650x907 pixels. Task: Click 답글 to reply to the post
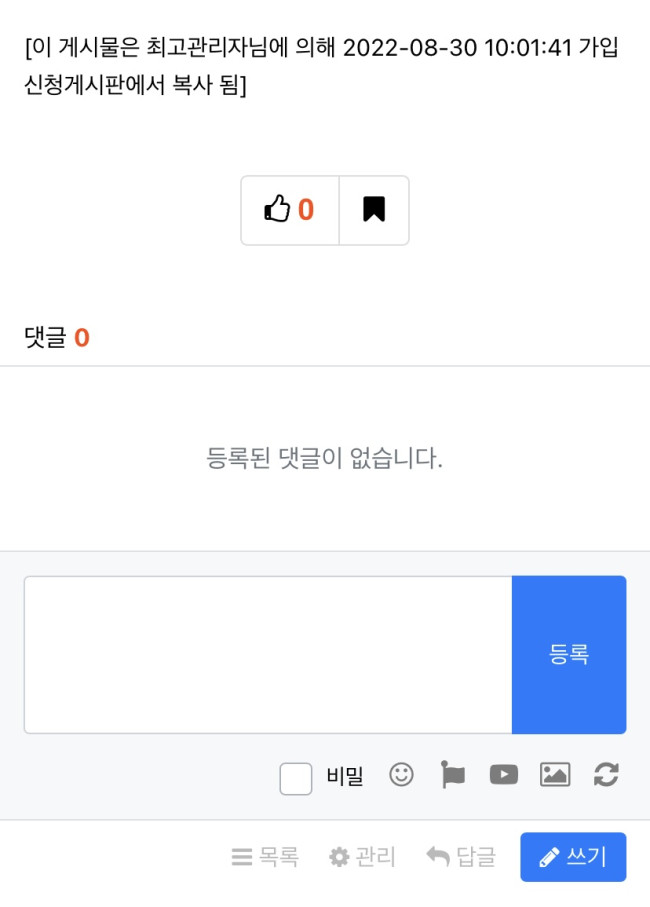click(x=461, y=857)
